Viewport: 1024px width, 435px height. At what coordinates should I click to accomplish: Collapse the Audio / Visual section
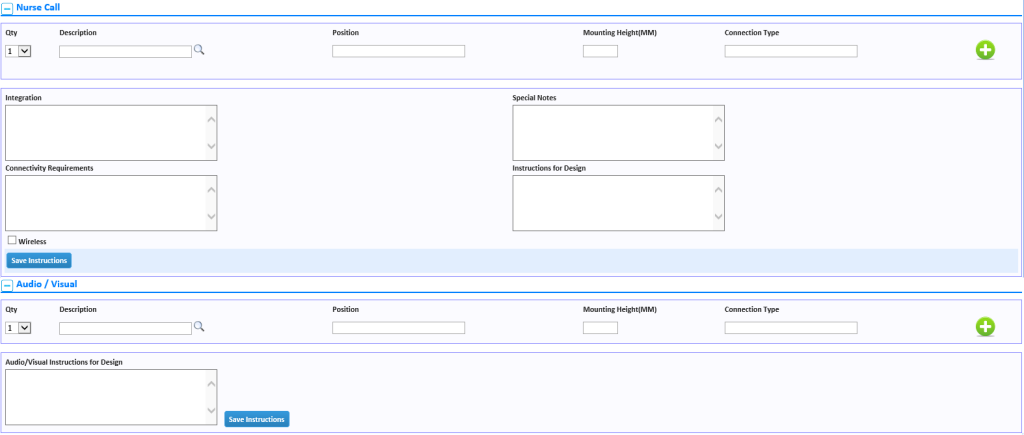[8, 285]
